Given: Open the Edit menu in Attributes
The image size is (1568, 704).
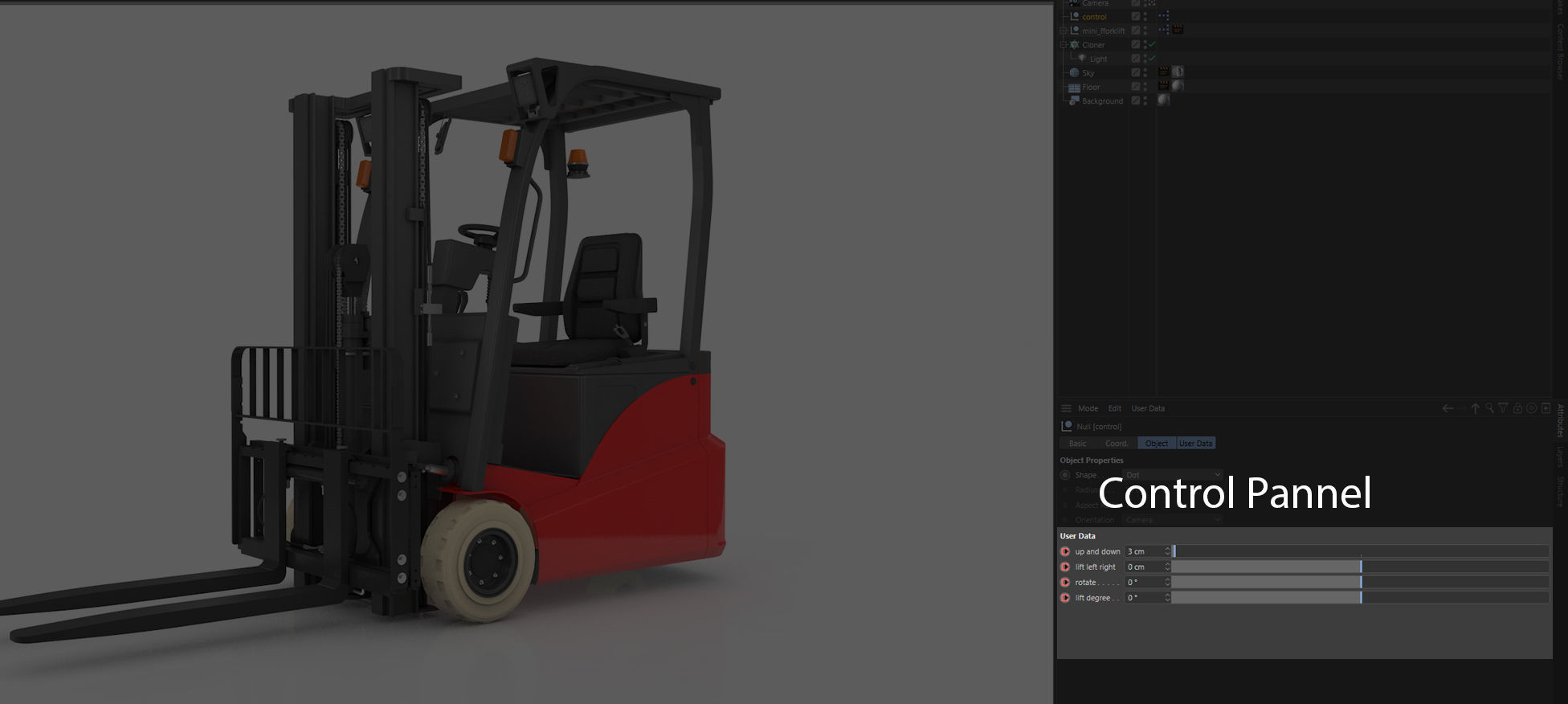Looking at the screenshot, I should coord(1114,408).
